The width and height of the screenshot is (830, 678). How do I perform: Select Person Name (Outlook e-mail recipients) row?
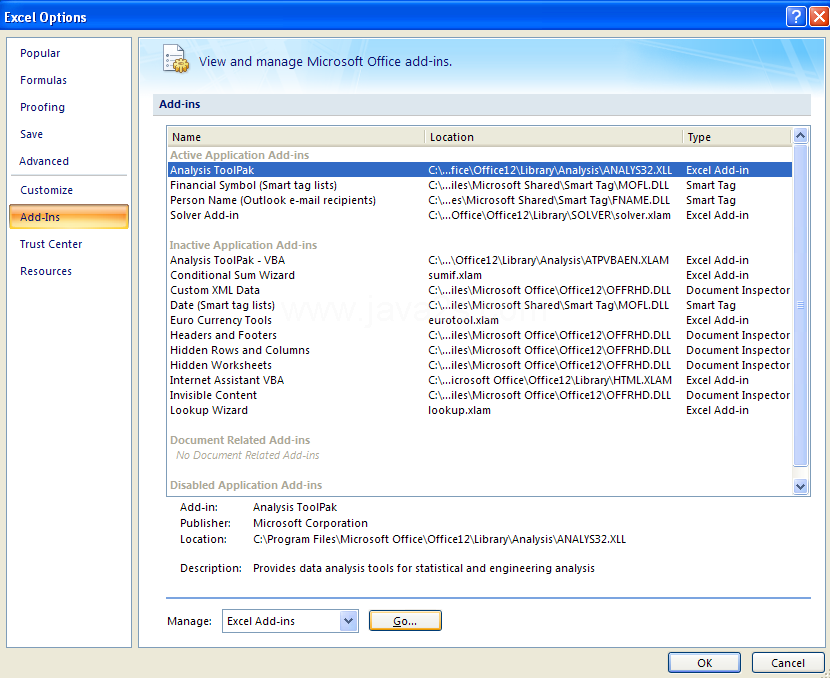coord(480,200)
